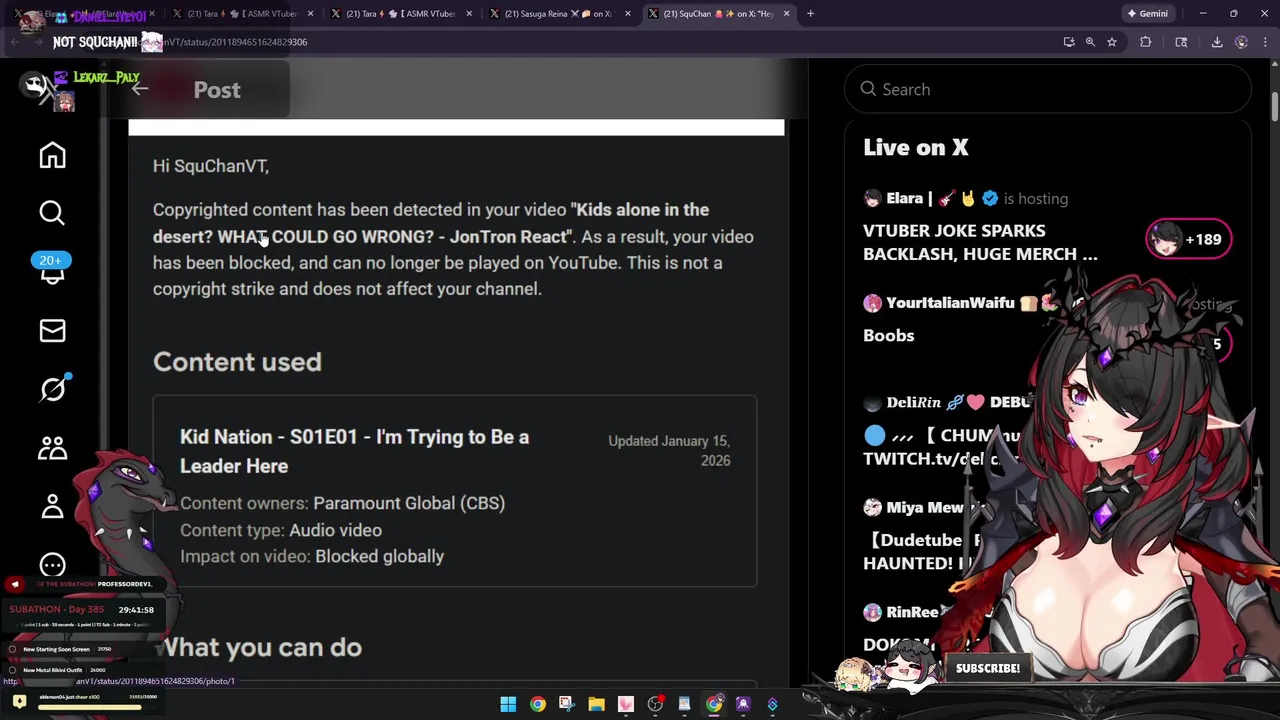Open the Windows Start button
Image resolution: width=1280 pixels, height=720 pixels.
tap(508, 704)
